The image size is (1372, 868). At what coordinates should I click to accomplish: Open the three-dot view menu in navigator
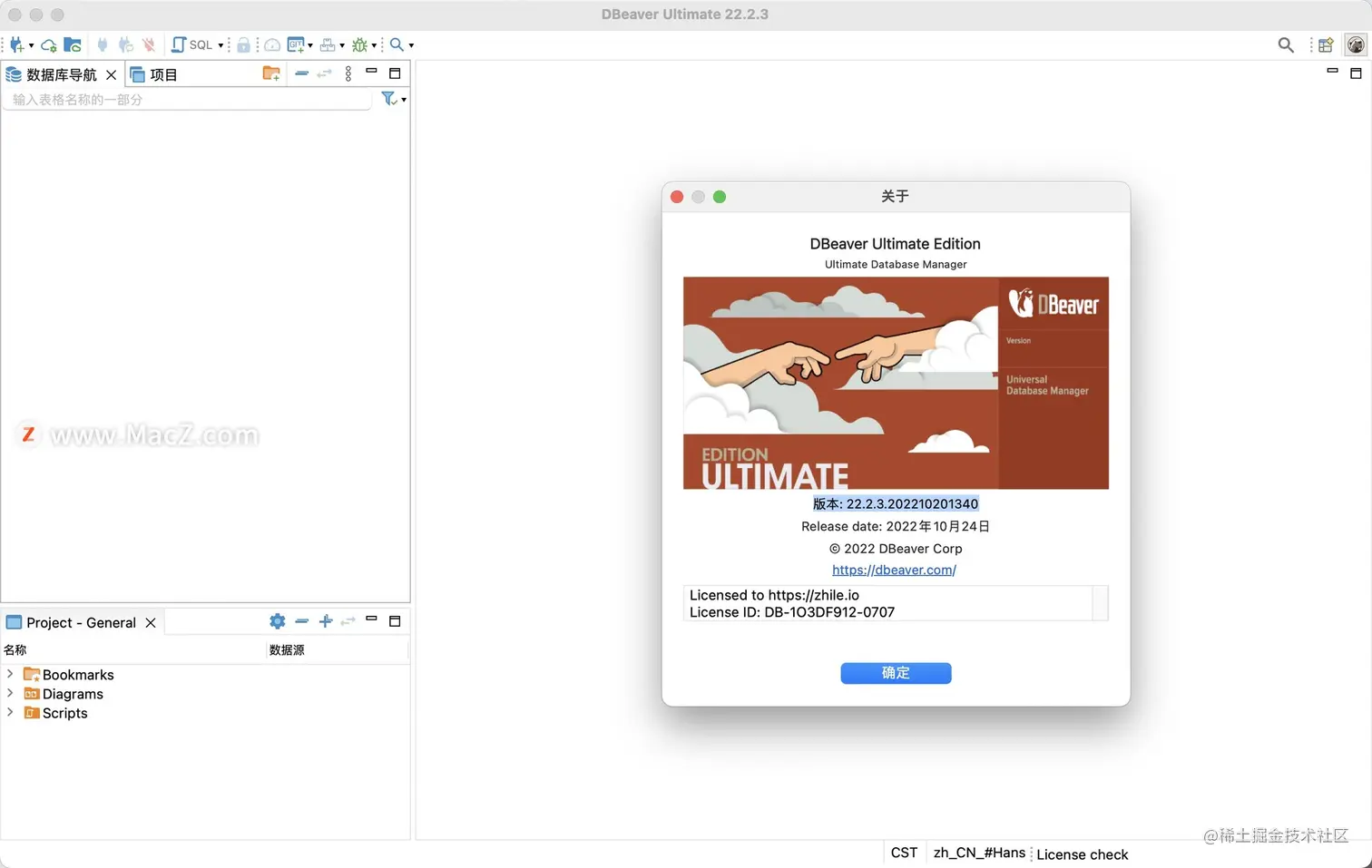click(x=348, y=73)
